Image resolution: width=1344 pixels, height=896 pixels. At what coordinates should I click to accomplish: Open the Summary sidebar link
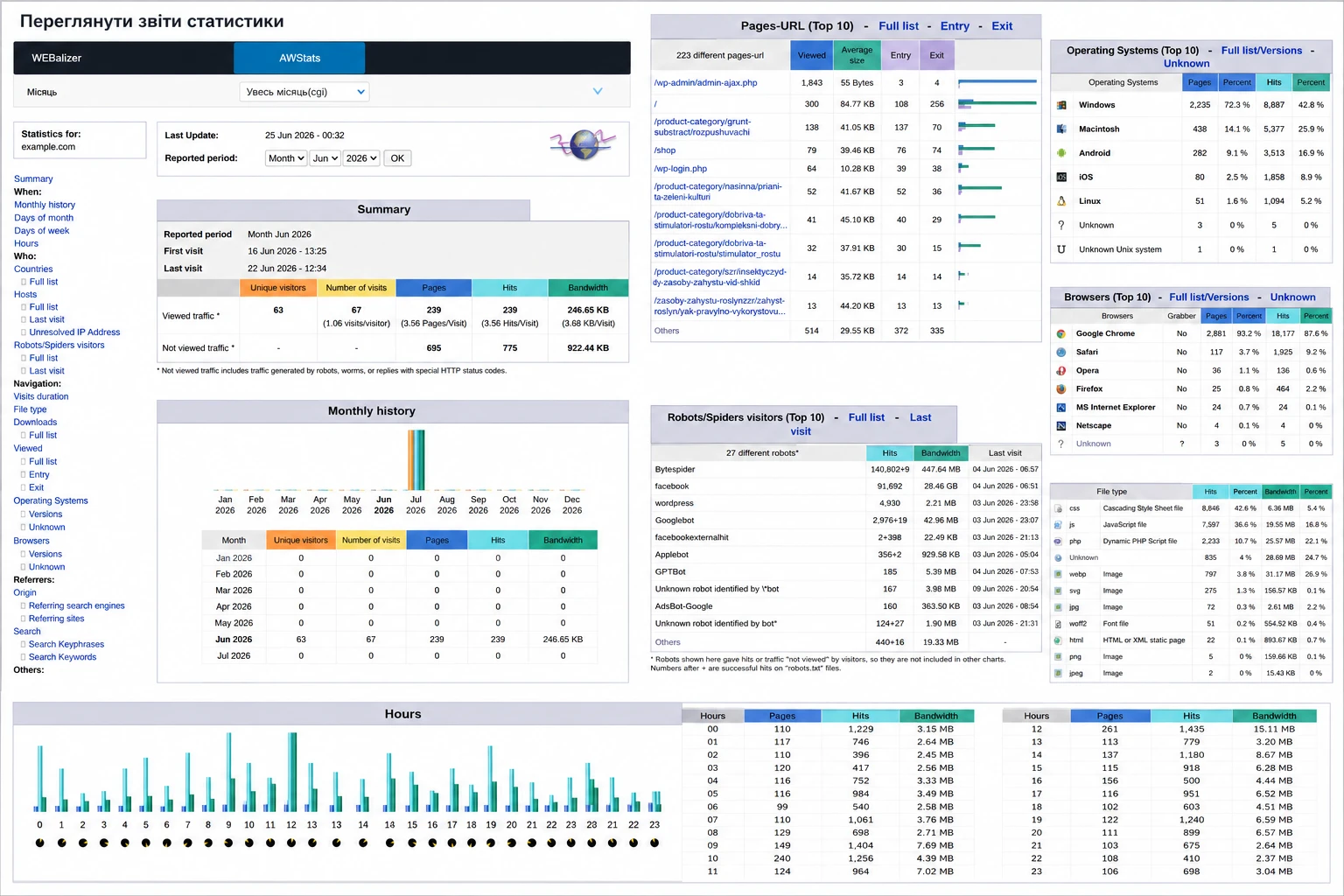(x=33, y=179)
